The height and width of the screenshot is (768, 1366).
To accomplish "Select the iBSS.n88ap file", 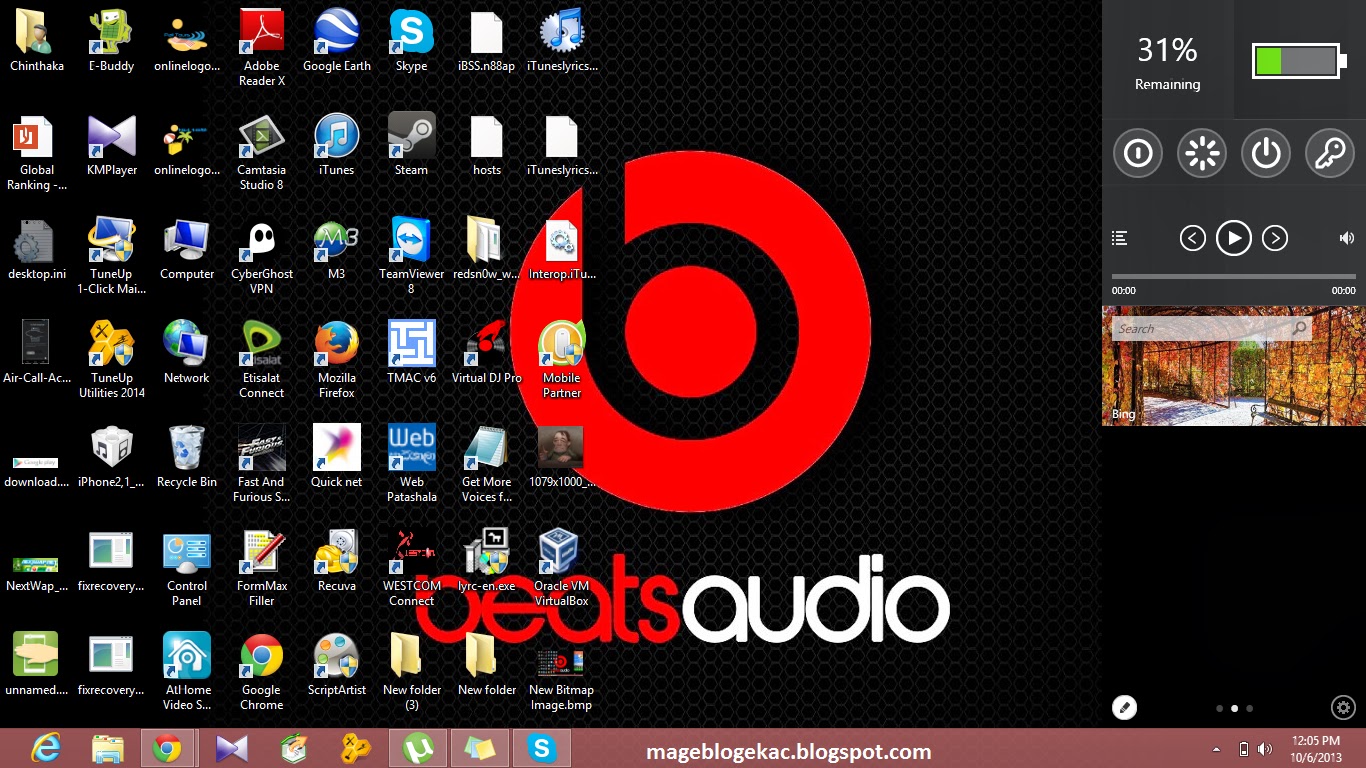I will point(487,40).
